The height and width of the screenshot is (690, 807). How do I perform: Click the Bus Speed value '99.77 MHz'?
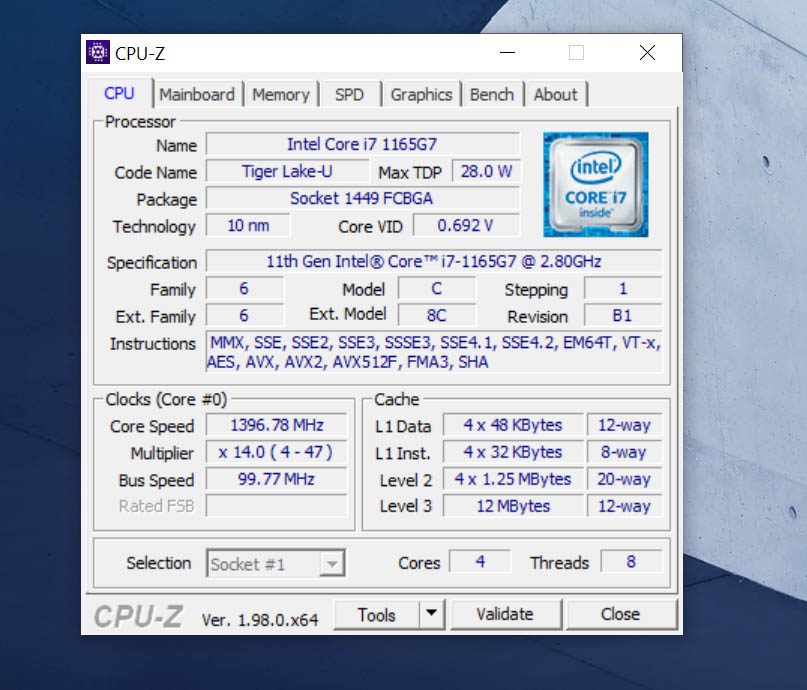276,479
